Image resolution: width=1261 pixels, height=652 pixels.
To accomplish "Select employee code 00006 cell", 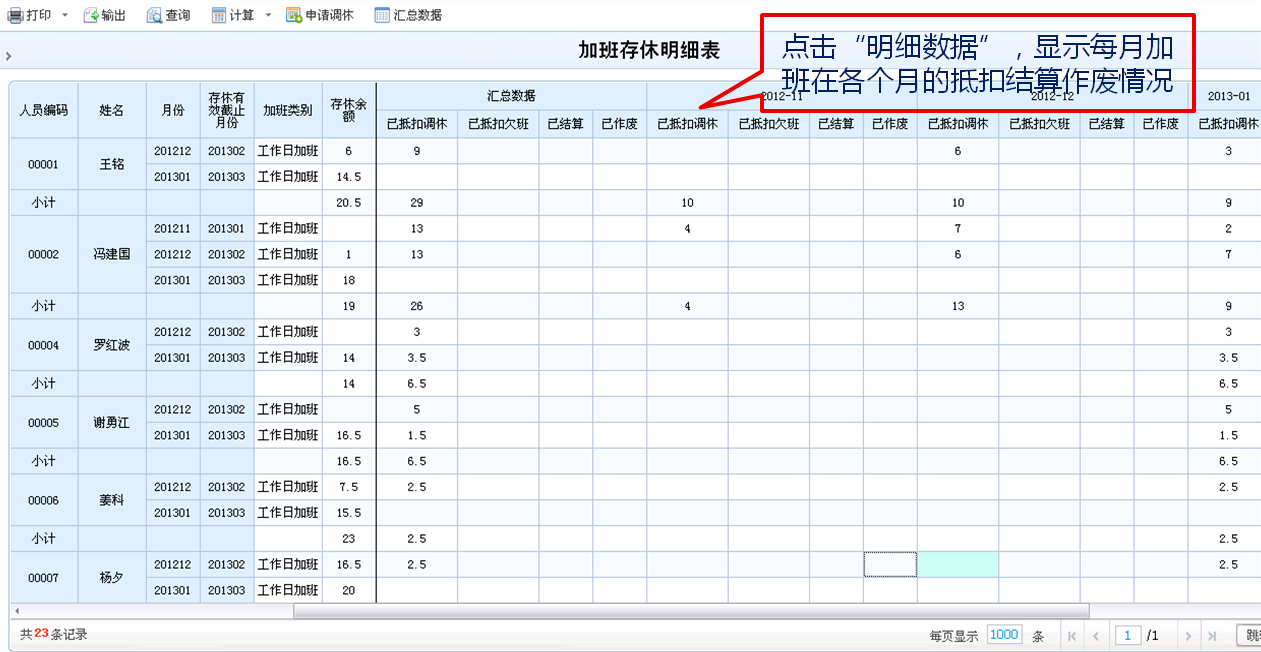I will tap(44, 500).
